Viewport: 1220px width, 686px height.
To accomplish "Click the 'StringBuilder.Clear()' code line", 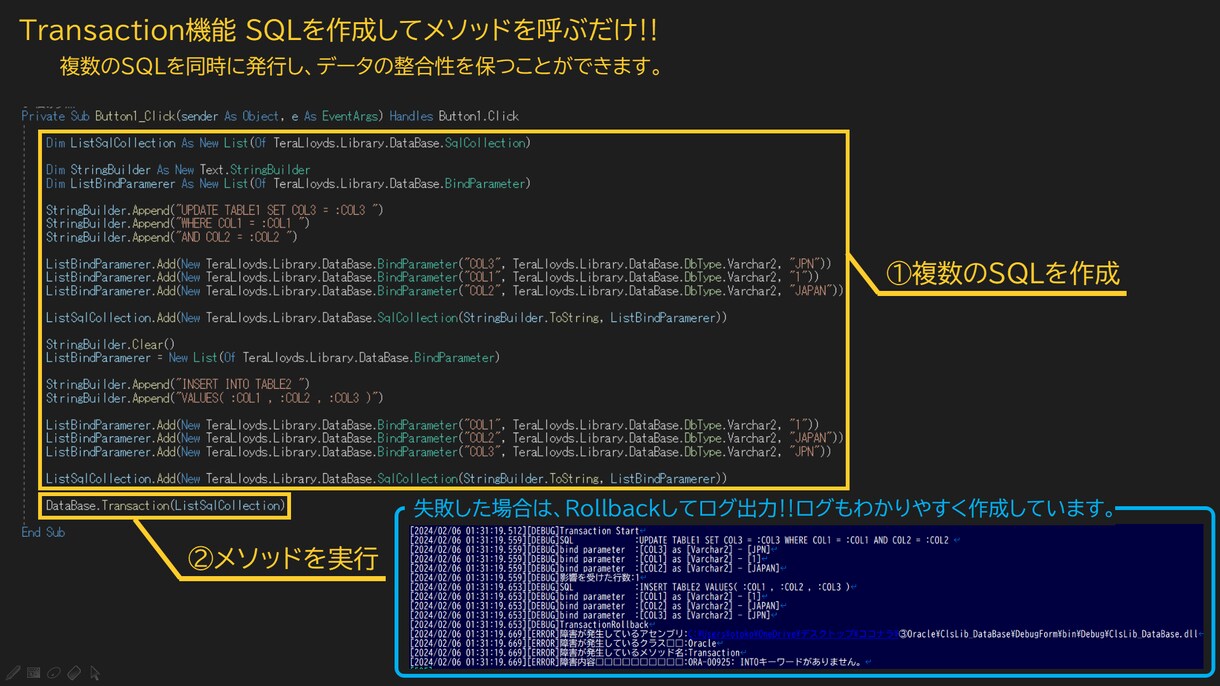I will [110, 344].
